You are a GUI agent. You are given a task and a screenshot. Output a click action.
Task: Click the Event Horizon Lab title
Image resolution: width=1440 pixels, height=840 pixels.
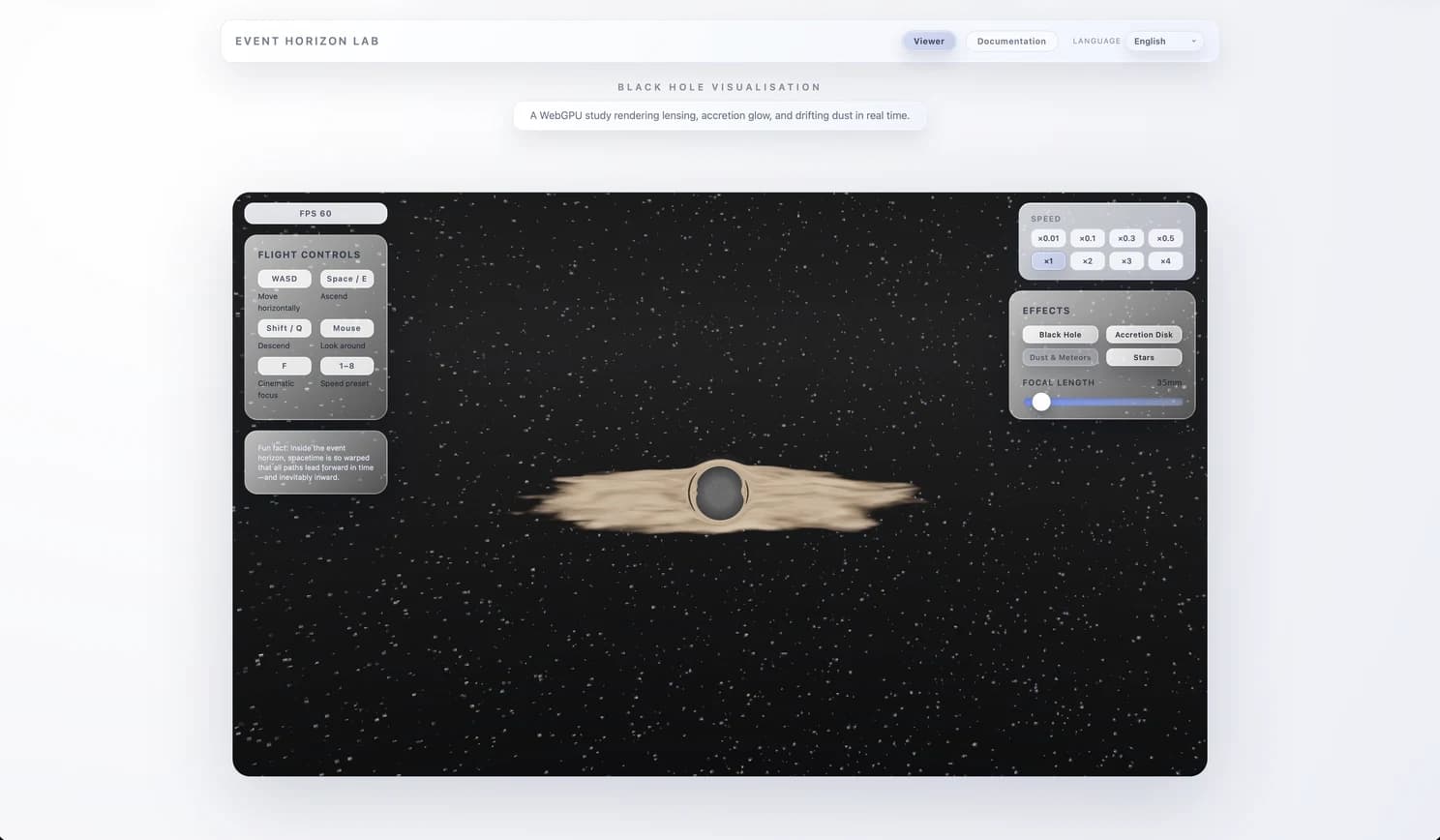click(307, 41)
